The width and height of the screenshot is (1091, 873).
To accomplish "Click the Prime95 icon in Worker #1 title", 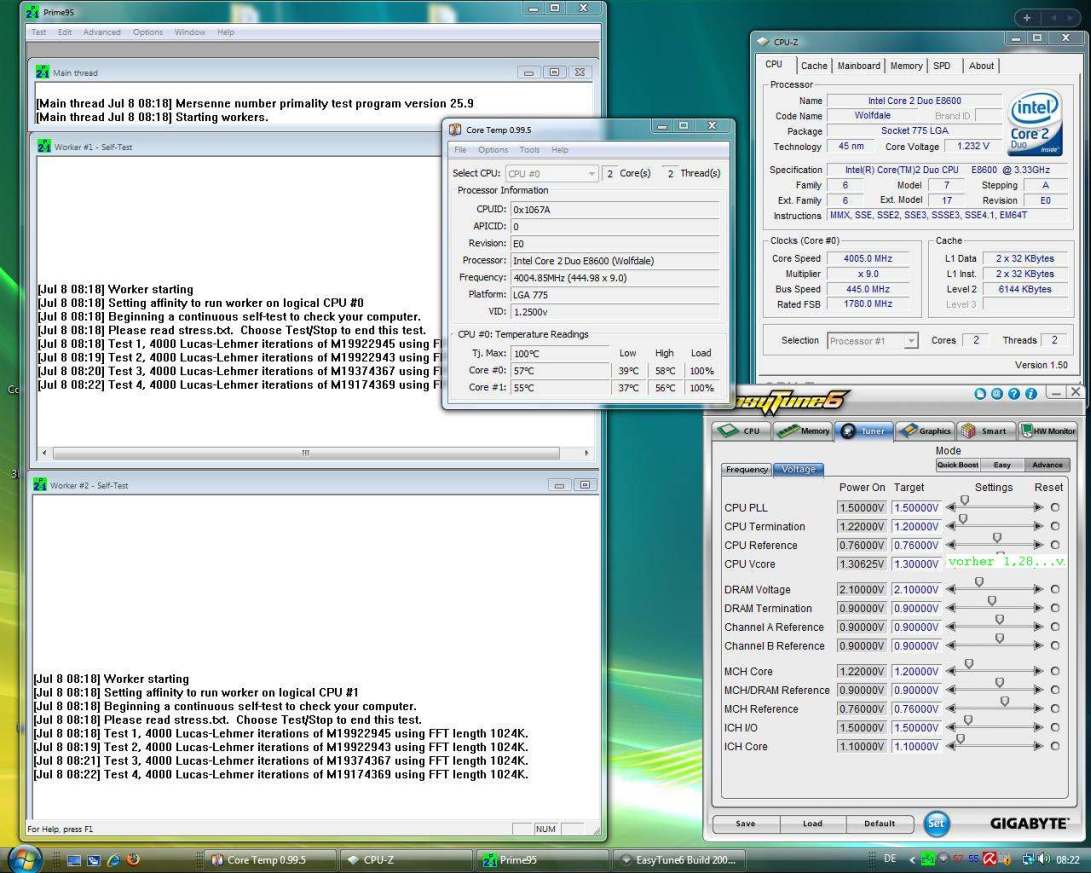I will [x=44, y=146].
